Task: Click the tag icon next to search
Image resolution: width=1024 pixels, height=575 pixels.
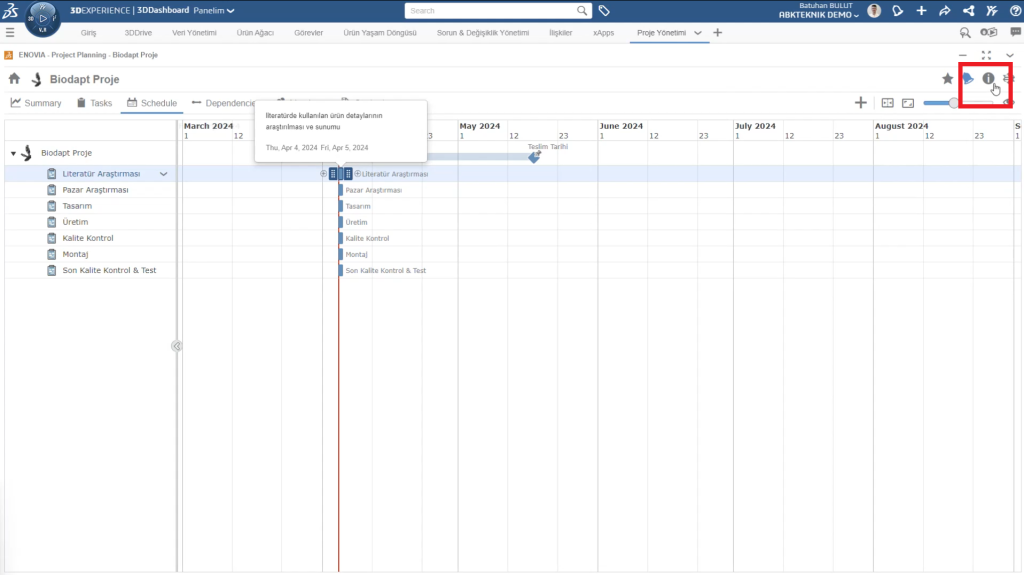Action: (605, 11)
